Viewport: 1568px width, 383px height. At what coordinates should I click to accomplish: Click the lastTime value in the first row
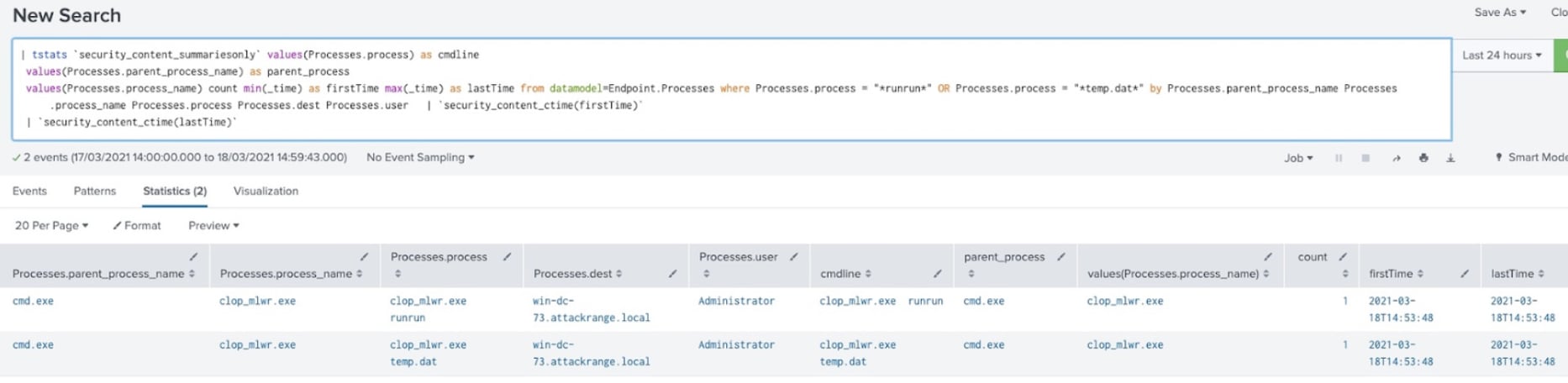(1523, 309)
